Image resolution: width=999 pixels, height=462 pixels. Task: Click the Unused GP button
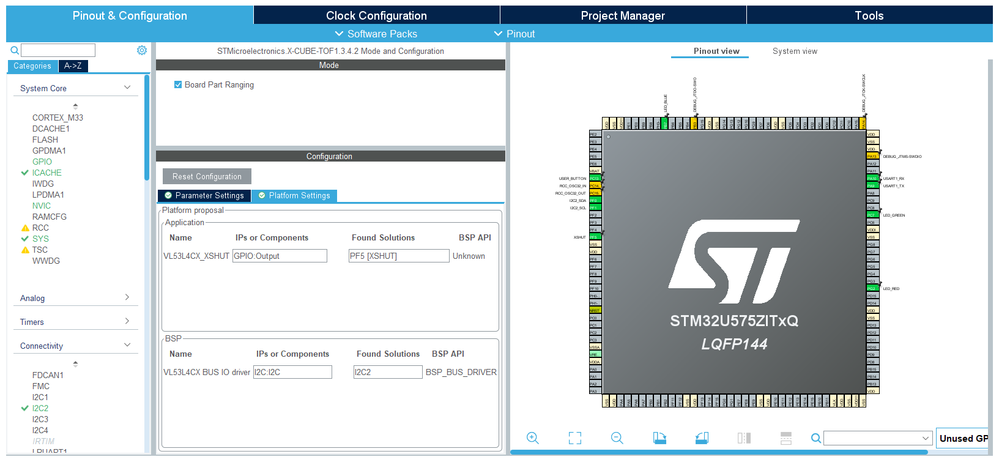(963, 438)
